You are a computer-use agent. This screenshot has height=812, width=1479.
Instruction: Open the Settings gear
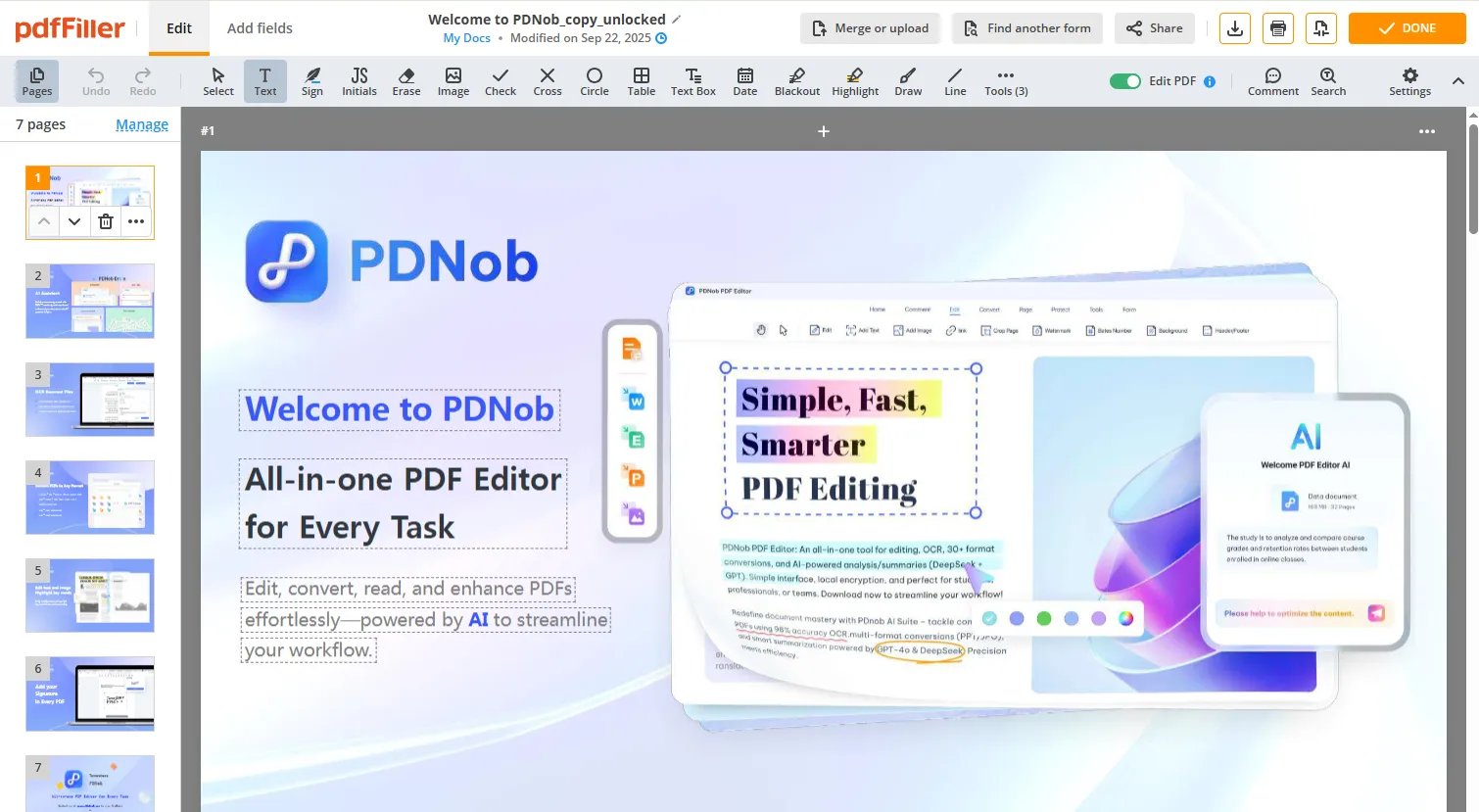[1410, 81]
